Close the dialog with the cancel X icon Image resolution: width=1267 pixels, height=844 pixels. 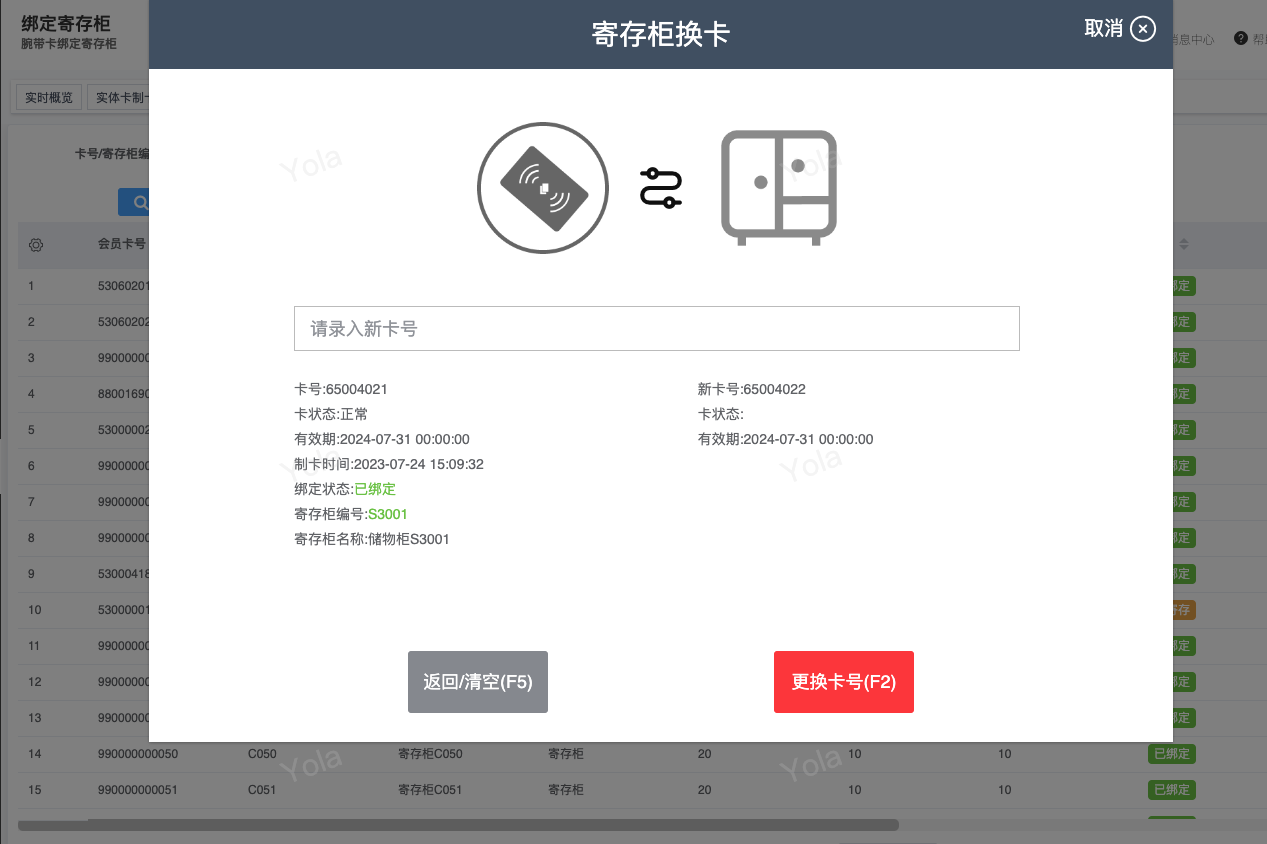pyautogui.click(x=1143, y=29)
